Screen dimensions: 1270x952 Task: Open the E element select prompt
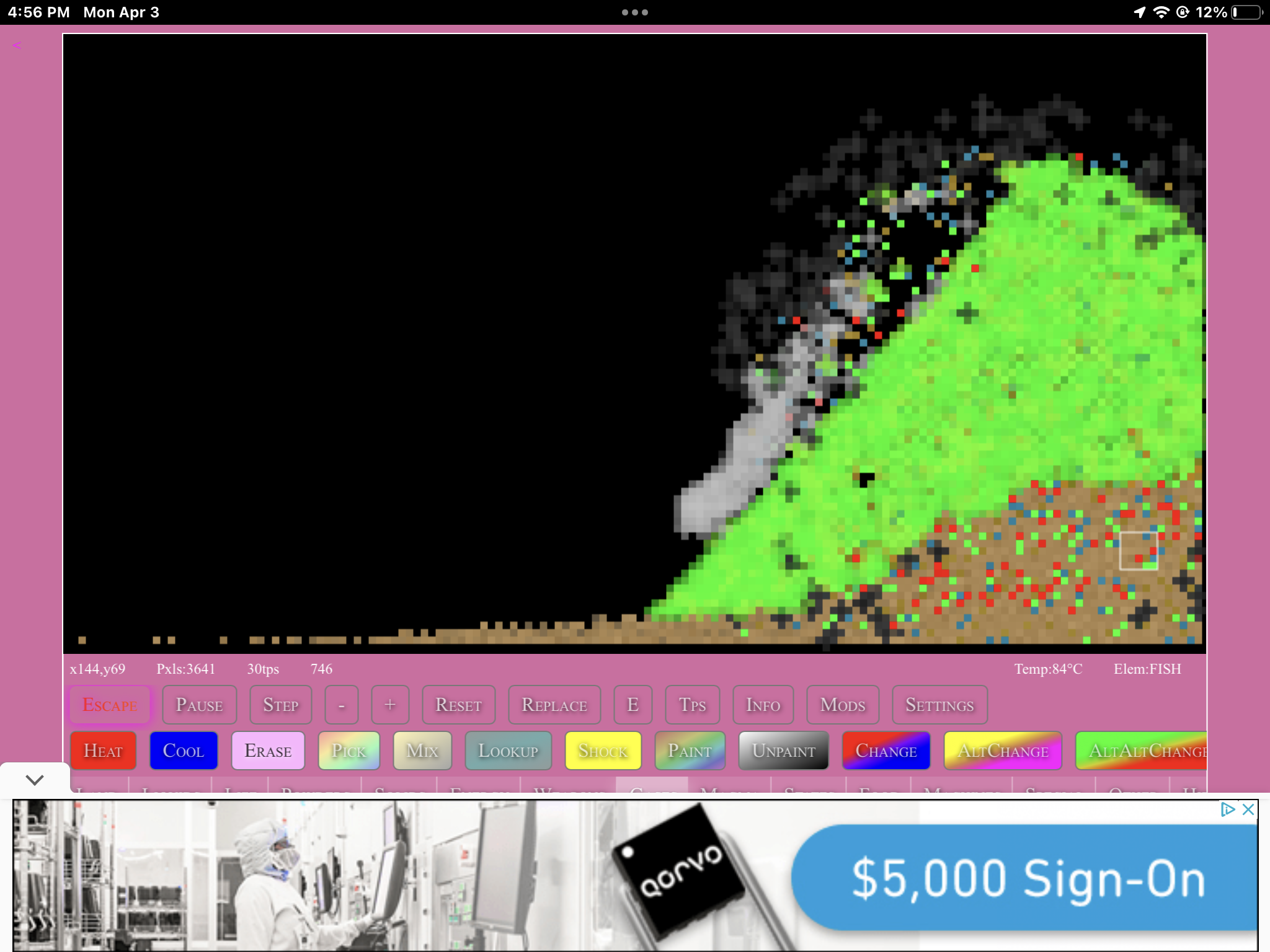pyautogui.click(x=633, y=705)
